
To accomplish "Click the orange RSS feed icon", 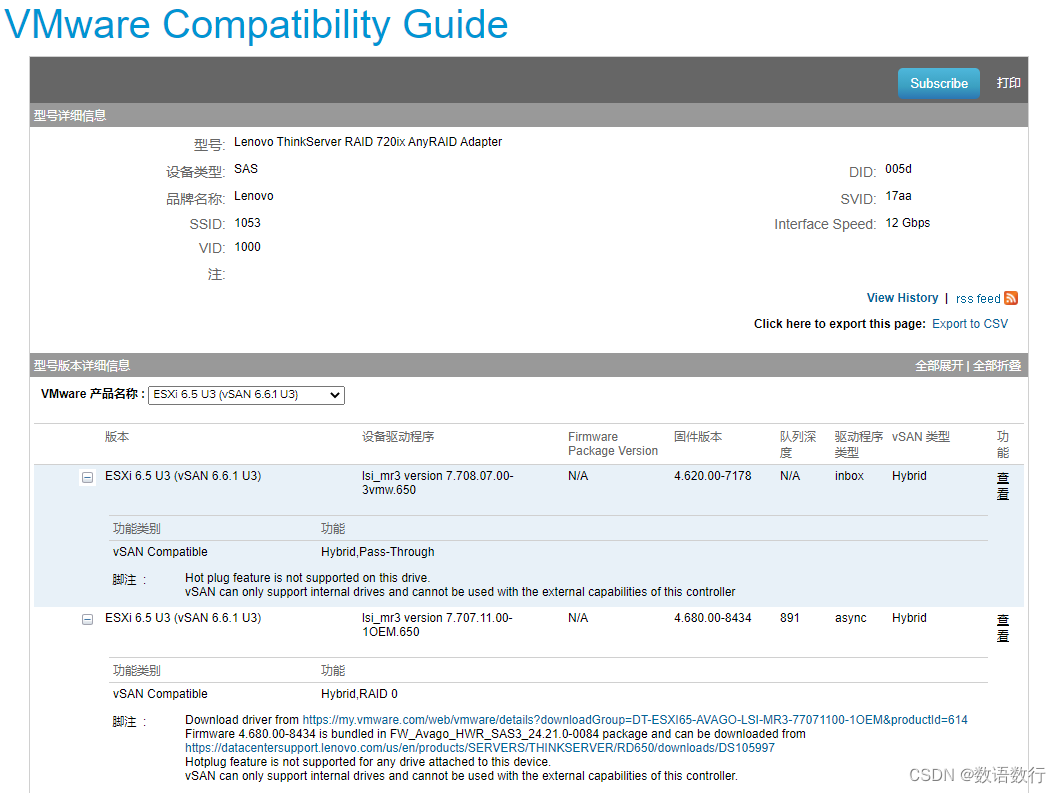I will (1010, 298).
